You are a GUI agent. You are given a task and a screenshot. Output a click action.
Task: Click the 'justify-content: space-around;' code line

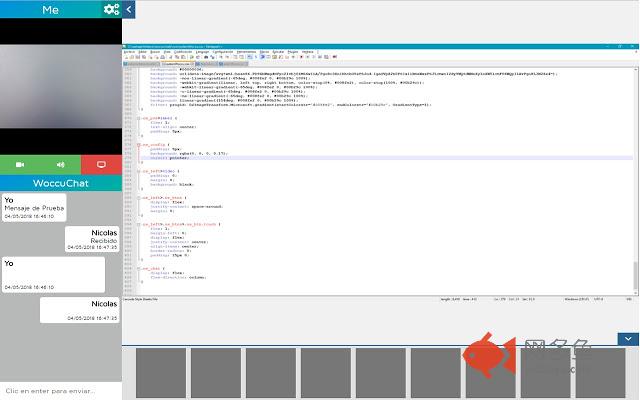point(187,207)
